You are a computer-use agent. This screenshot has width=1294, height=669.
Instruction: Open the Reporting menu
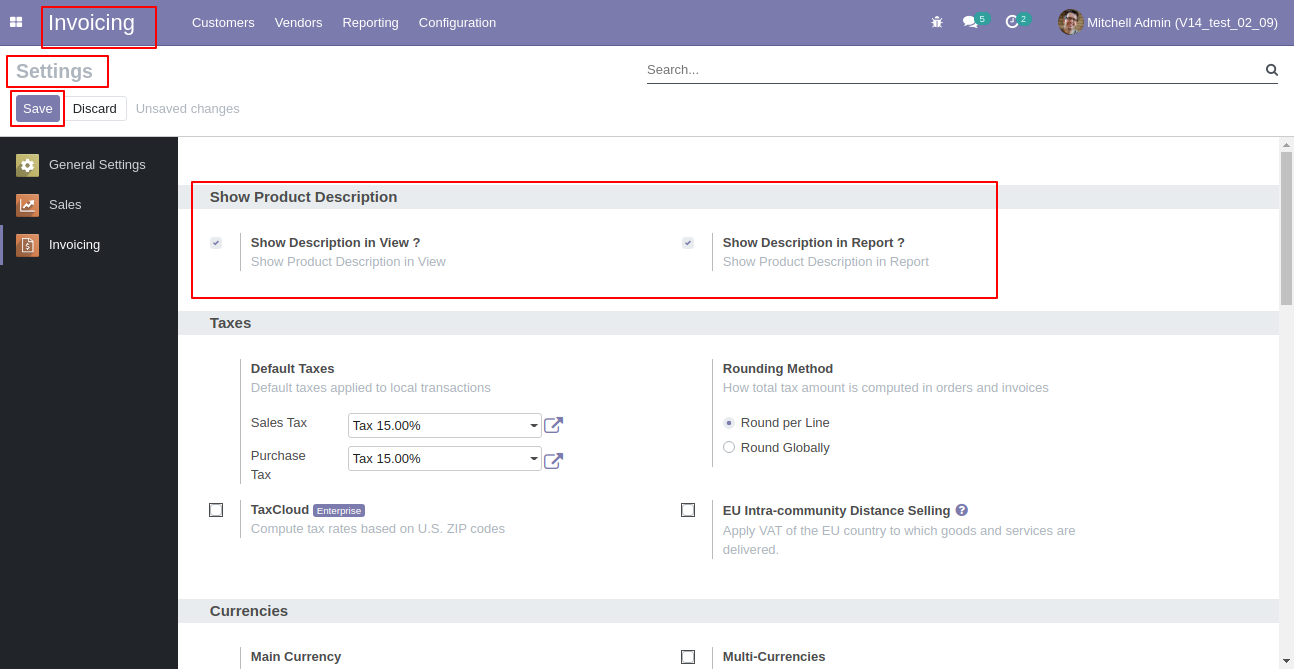[x=370, y=22]
